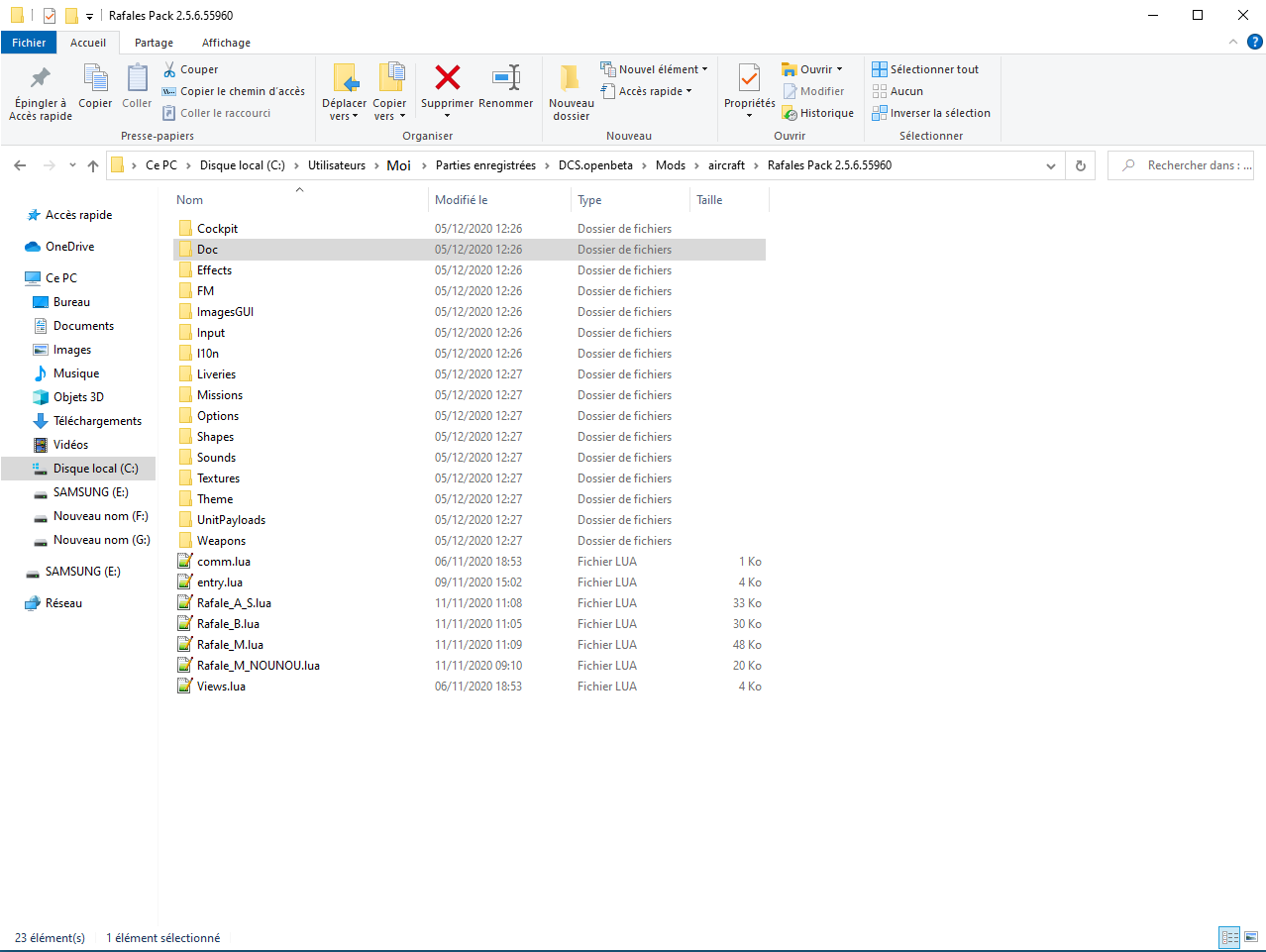Refresh the current folder view

[1081, 165]
